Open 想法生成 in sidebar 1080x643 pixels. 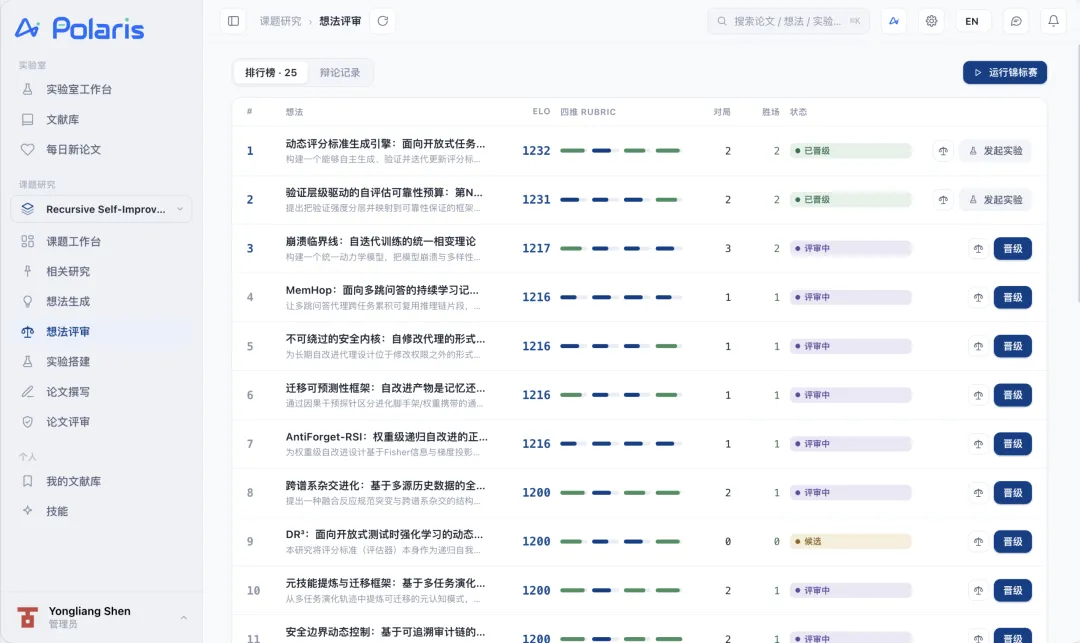[x=101, y=301]
